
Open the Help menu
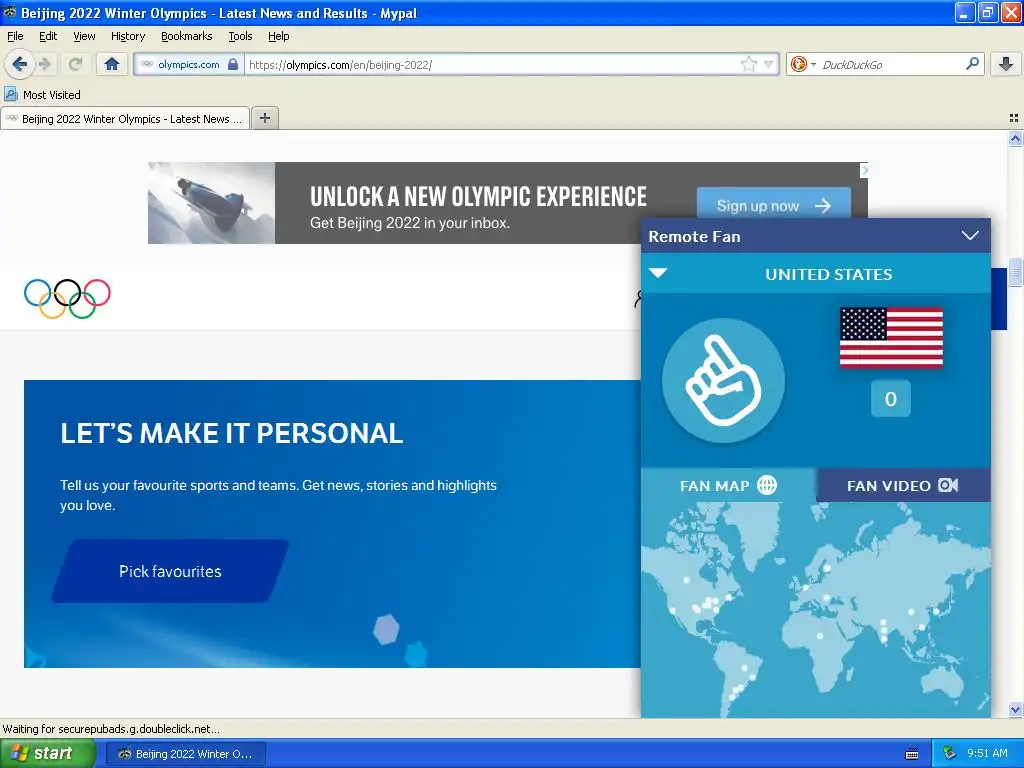coord(278,36)
